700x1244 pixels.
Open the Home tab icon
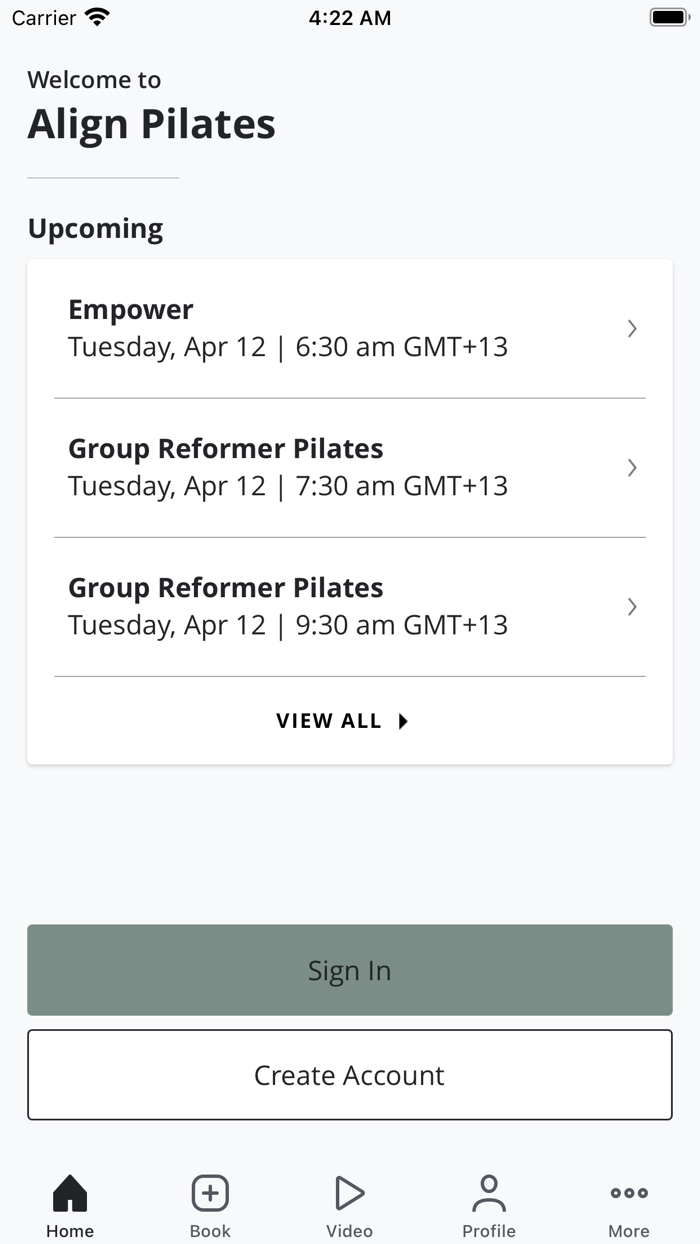click(69, 1192)
